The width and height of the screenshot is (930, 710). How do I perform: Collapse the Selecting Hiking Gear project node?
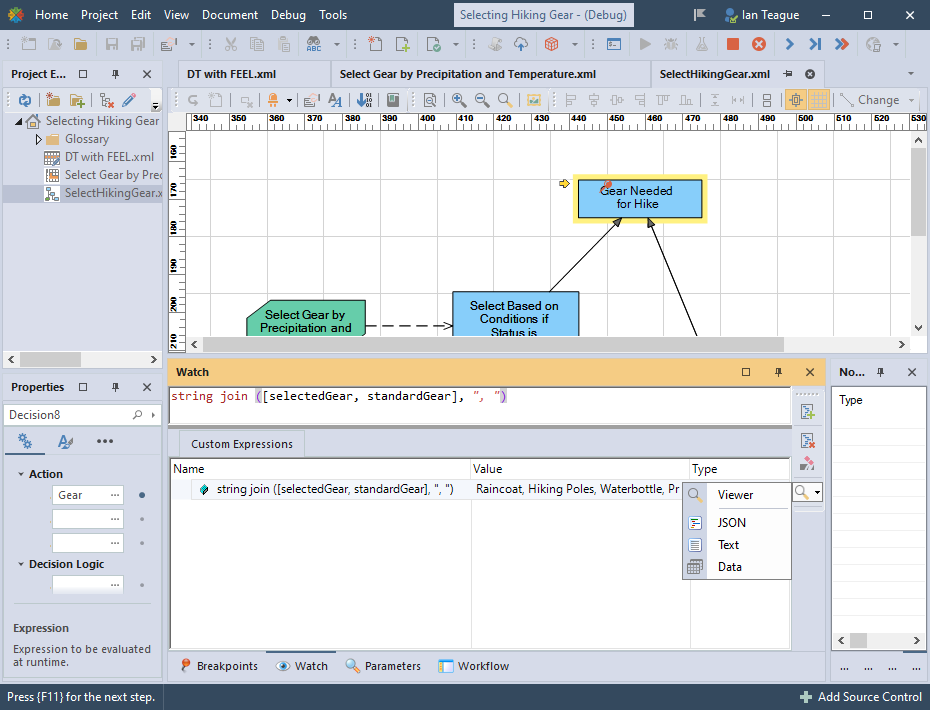[18, 122]
